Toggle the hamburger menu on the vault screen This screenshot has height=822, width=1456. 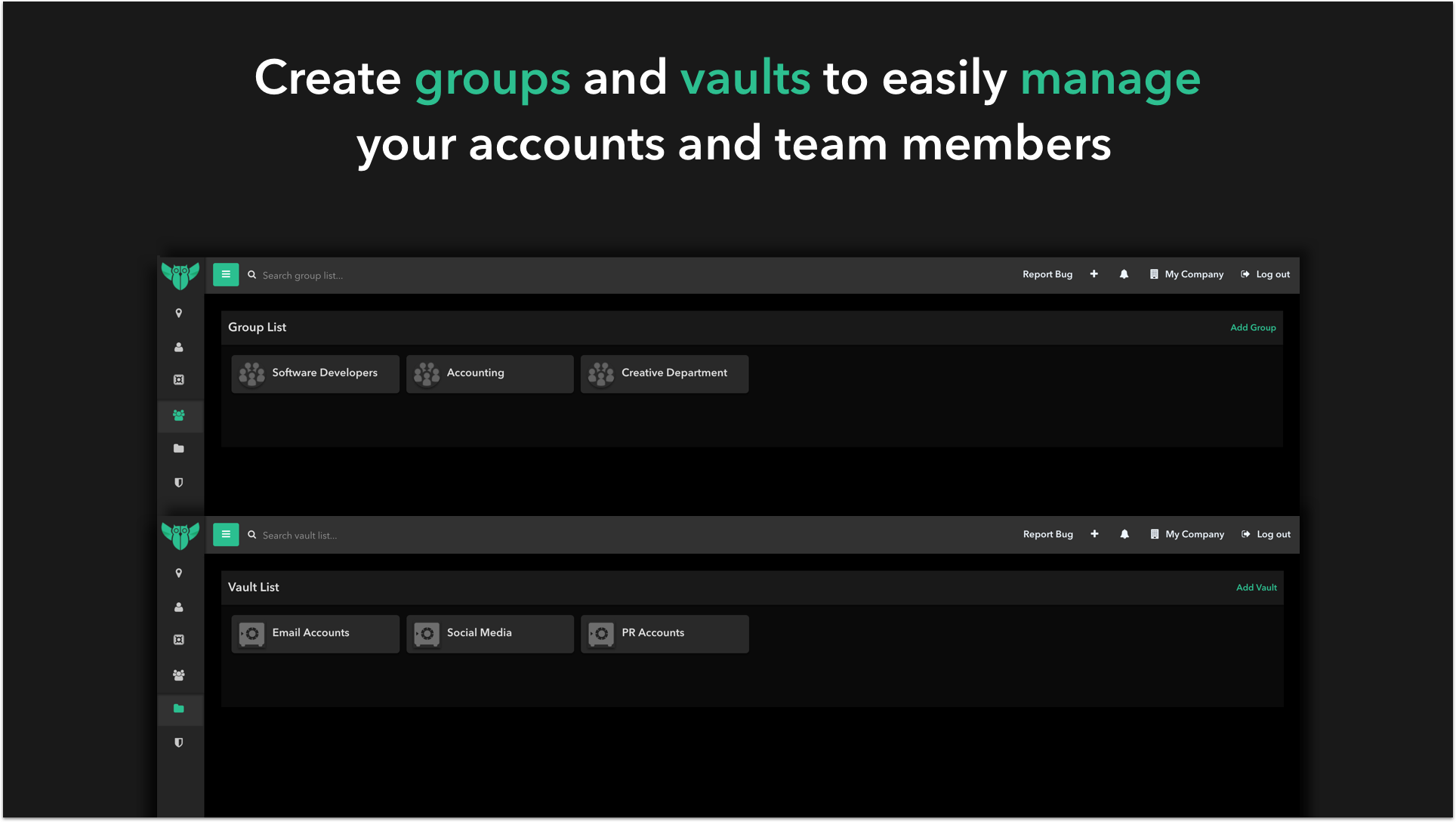click(x=226, y=534)
